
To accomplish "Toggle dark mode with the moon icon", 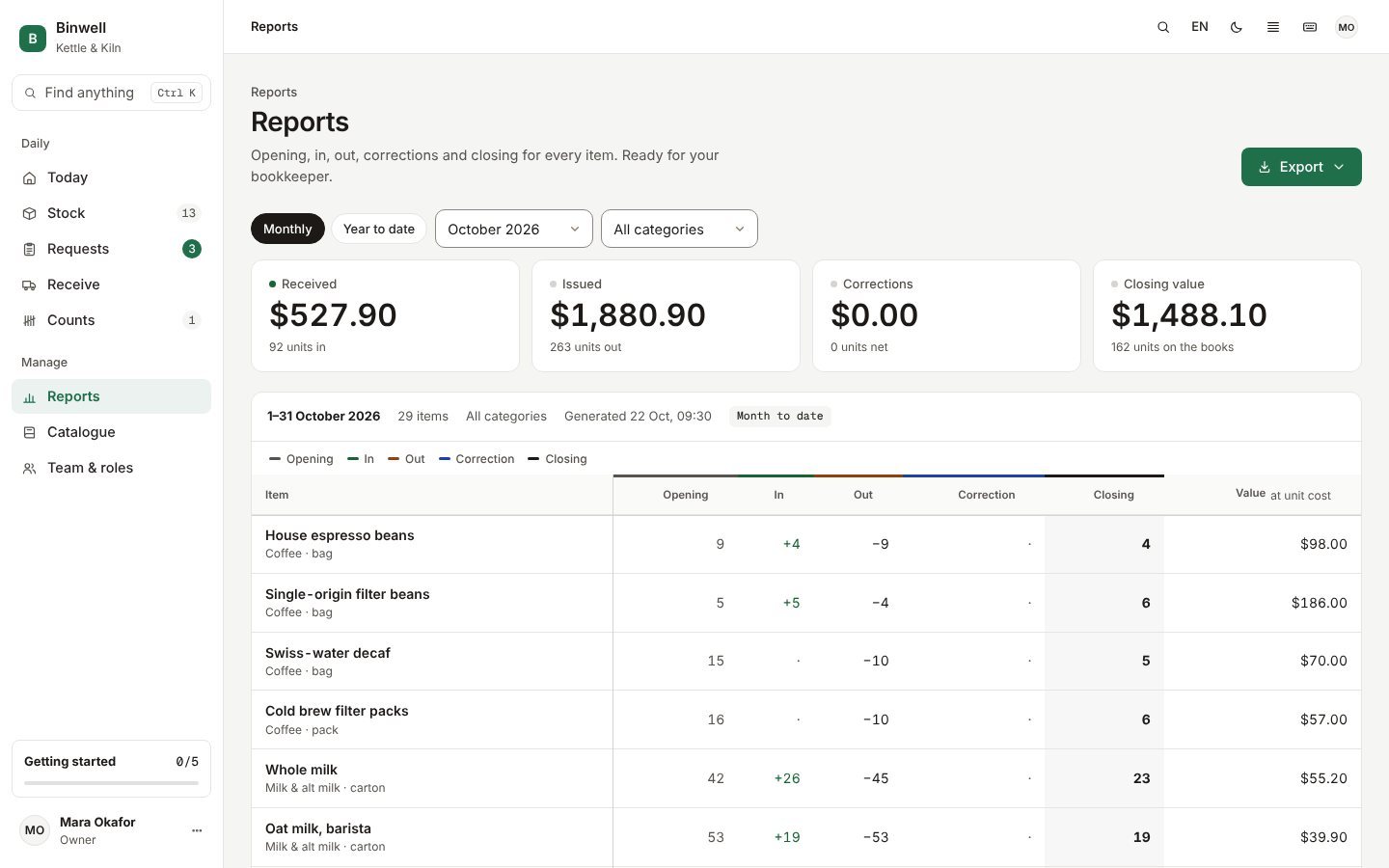I will click(1237, 27).
